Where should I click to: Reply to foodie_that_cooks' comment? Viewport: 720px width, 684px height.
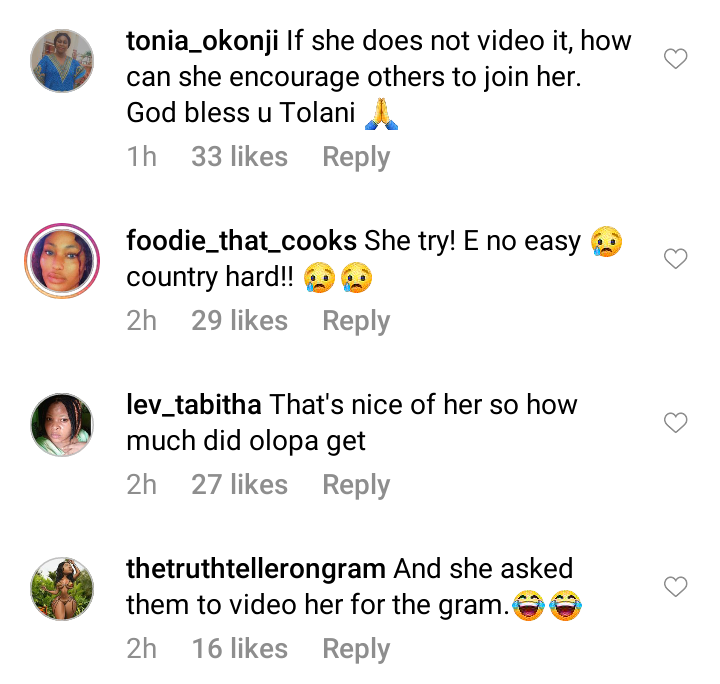click(356, 321)
